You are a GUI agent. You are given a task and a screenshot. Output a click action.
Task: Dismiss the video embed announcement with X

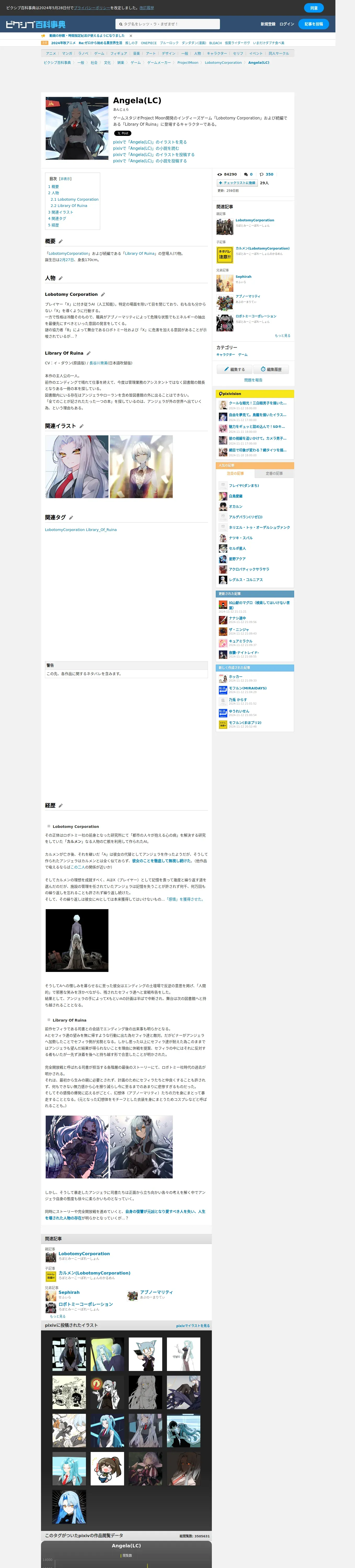pyautogui.click(x=131, y=36)
